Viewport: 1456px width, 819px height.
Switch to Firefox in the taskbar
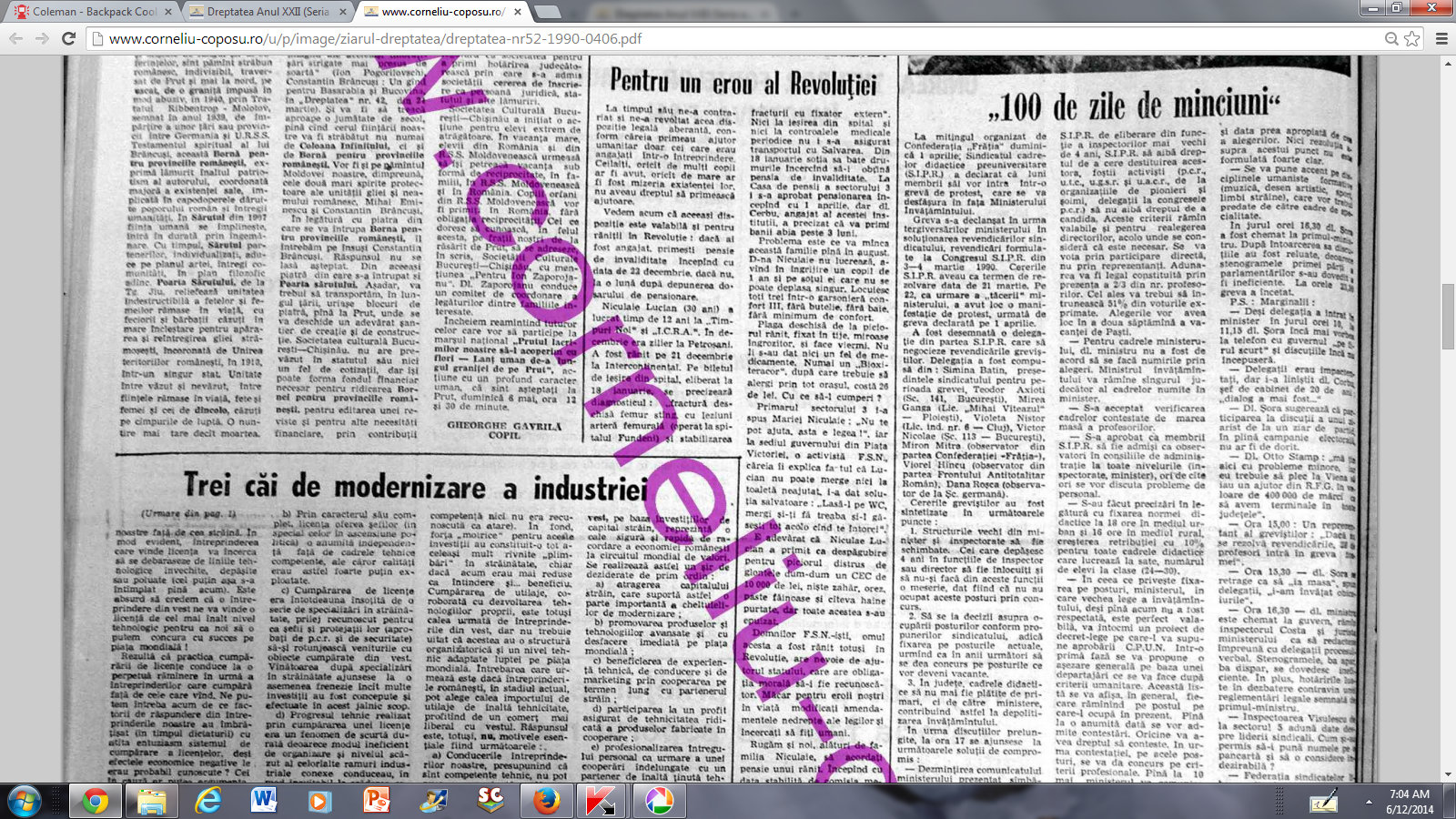click(x=546, y=801)
